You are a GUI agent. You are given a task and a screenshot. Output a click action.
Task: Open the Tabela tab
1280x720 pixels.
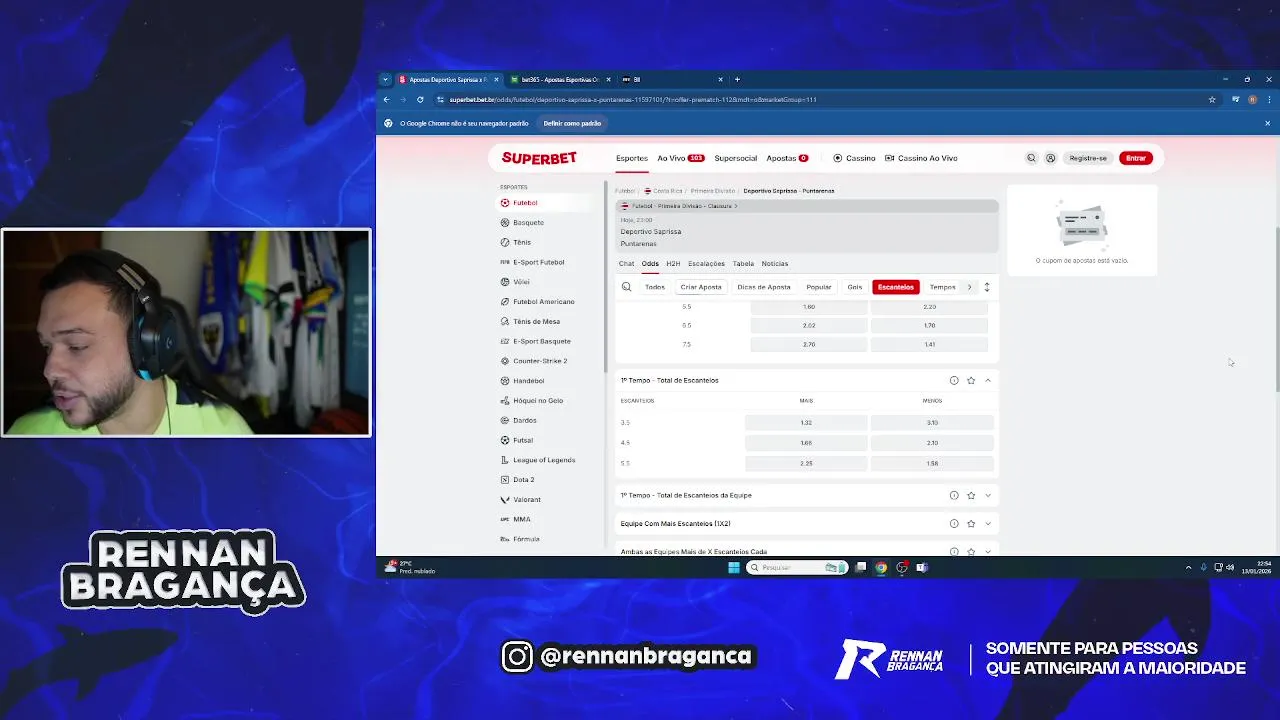pyautogui.click(x=743, y=263)
